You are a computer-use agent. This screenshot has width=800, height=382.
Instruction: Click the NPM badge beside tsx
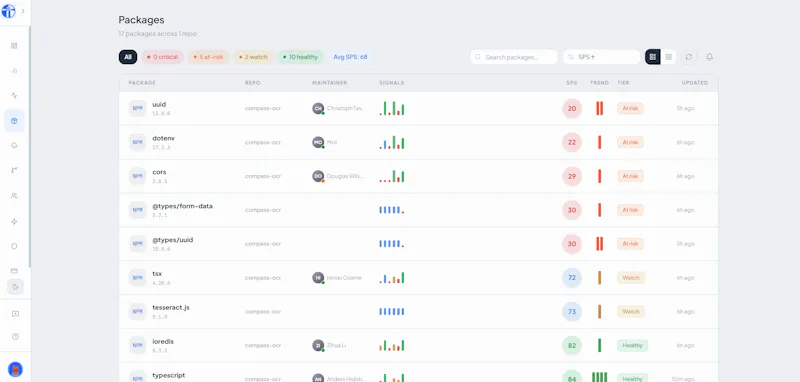(137, 278)
